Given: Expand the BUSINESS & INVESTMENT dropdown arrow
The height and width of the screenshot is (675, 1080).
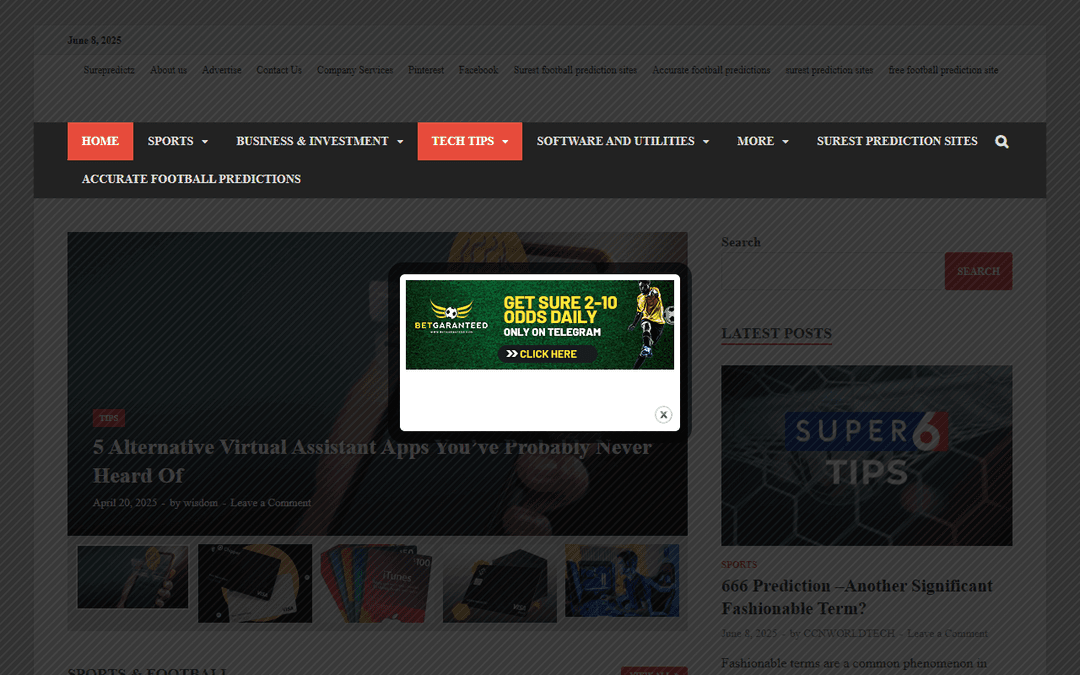Looking at the screenshot, I should click(400, 142).
